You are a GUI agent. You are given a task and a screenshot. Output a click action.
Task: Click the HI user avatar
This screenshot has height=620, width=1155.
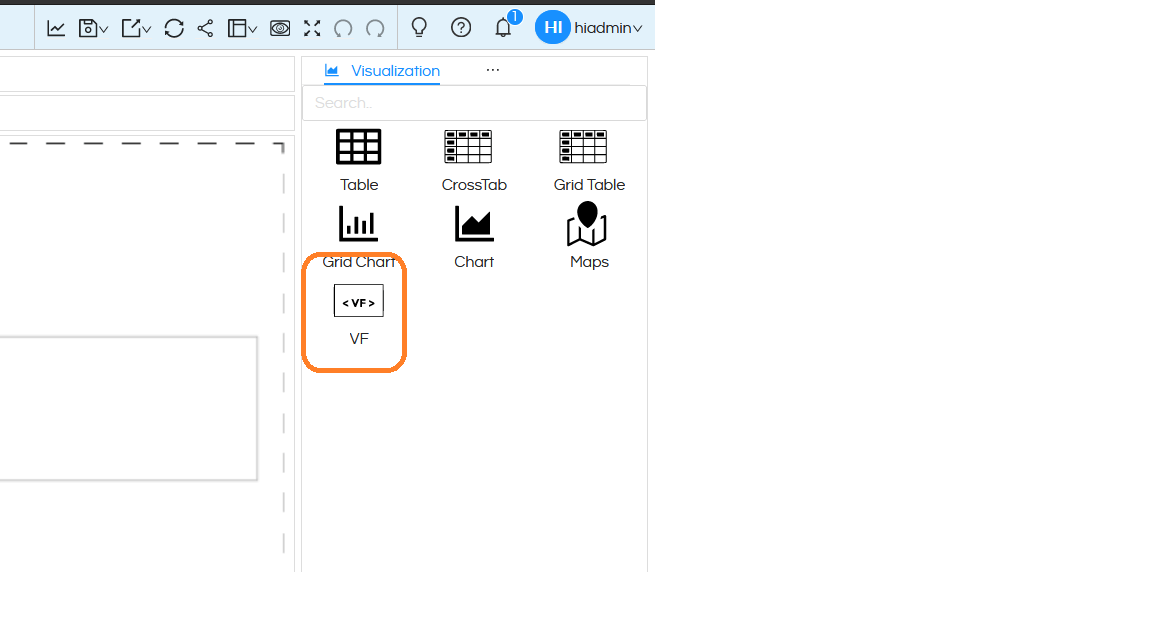click(x=553, y=27)
